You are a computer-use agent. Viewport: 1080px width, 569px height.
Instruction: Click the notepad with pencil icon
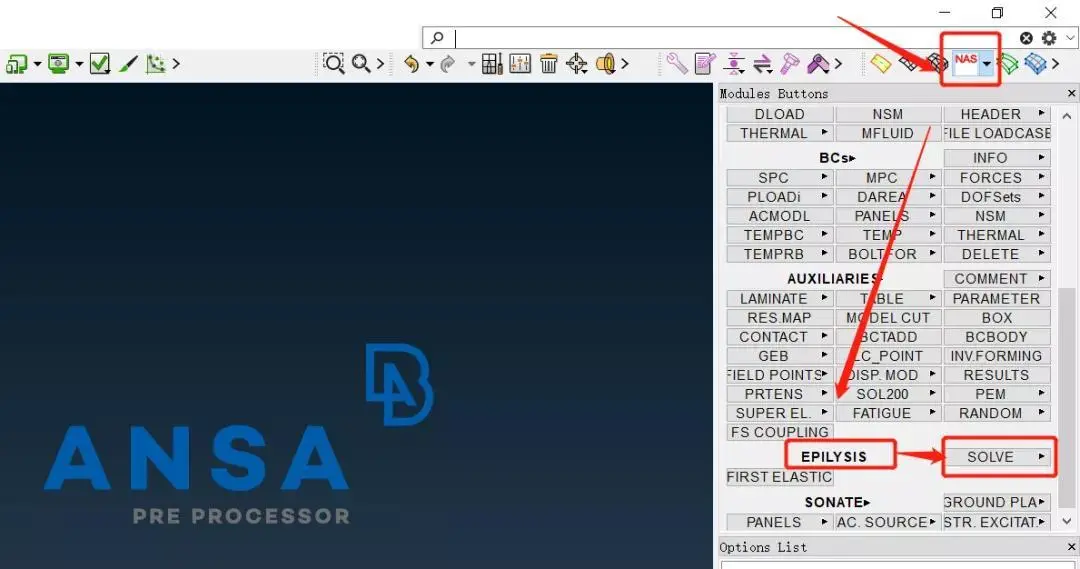[x=705, y=64]
